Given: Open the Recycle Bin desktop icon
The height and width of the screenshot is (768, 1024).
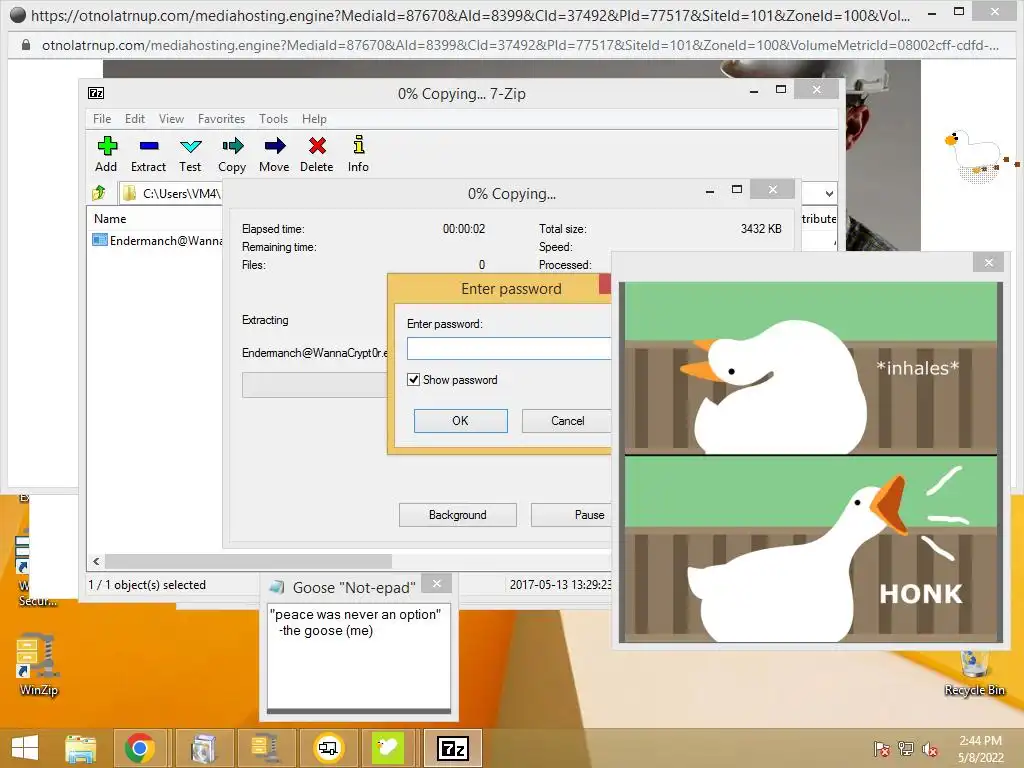Looking at the screenshot, I should [974, 673].
